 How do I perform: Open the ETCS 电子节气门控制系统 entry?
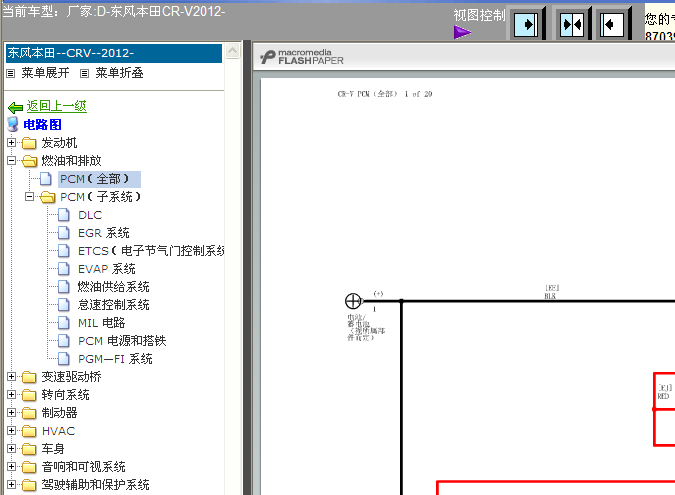tap(151, 251)
